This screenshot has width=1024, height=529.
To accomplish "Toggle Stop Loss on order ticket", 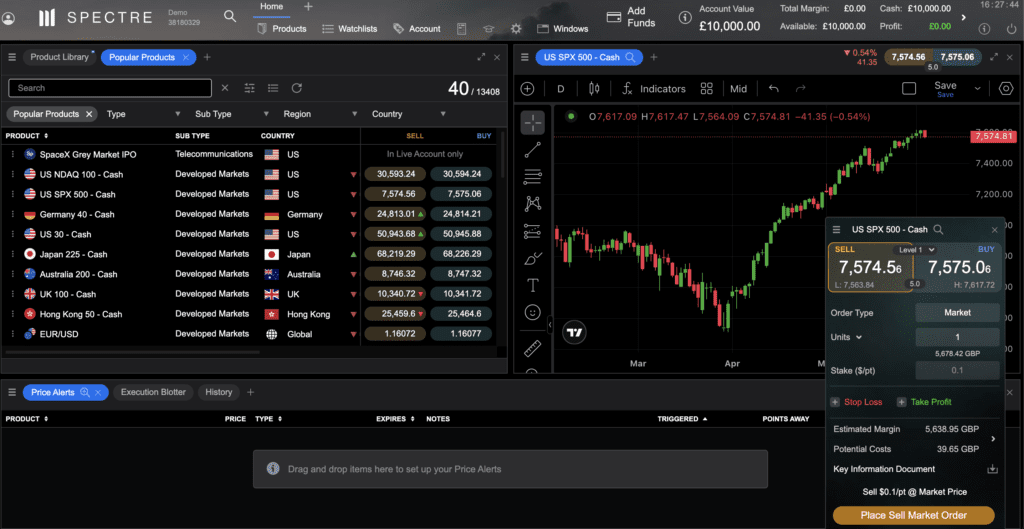I will tap(856, 402).
